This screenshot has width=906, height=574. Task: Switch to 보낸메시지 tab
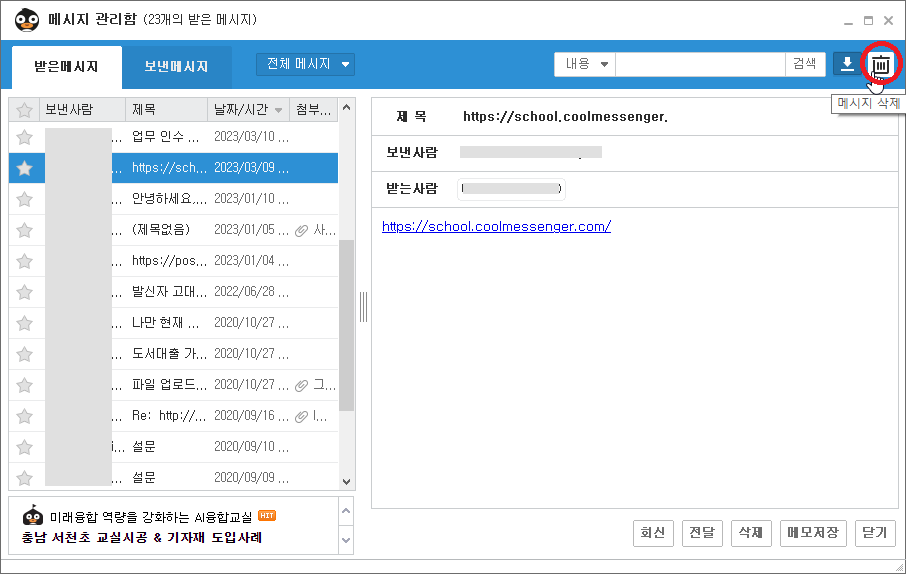click(176, 67)
